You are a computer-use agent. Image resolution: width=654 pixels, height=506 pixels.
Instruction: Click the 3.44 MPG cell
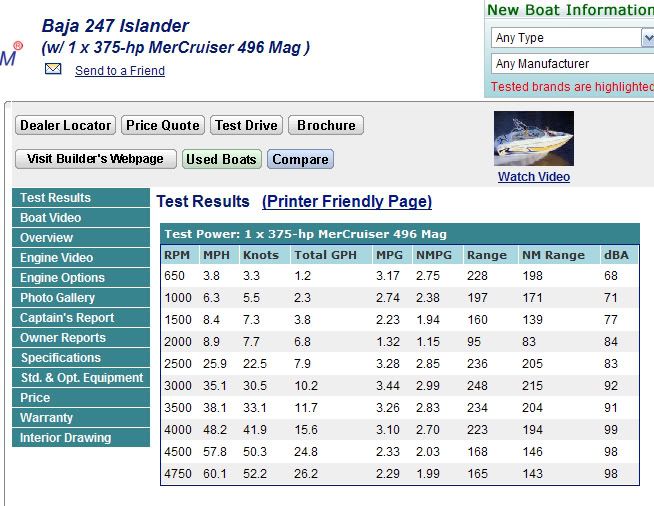pos(388,386)
